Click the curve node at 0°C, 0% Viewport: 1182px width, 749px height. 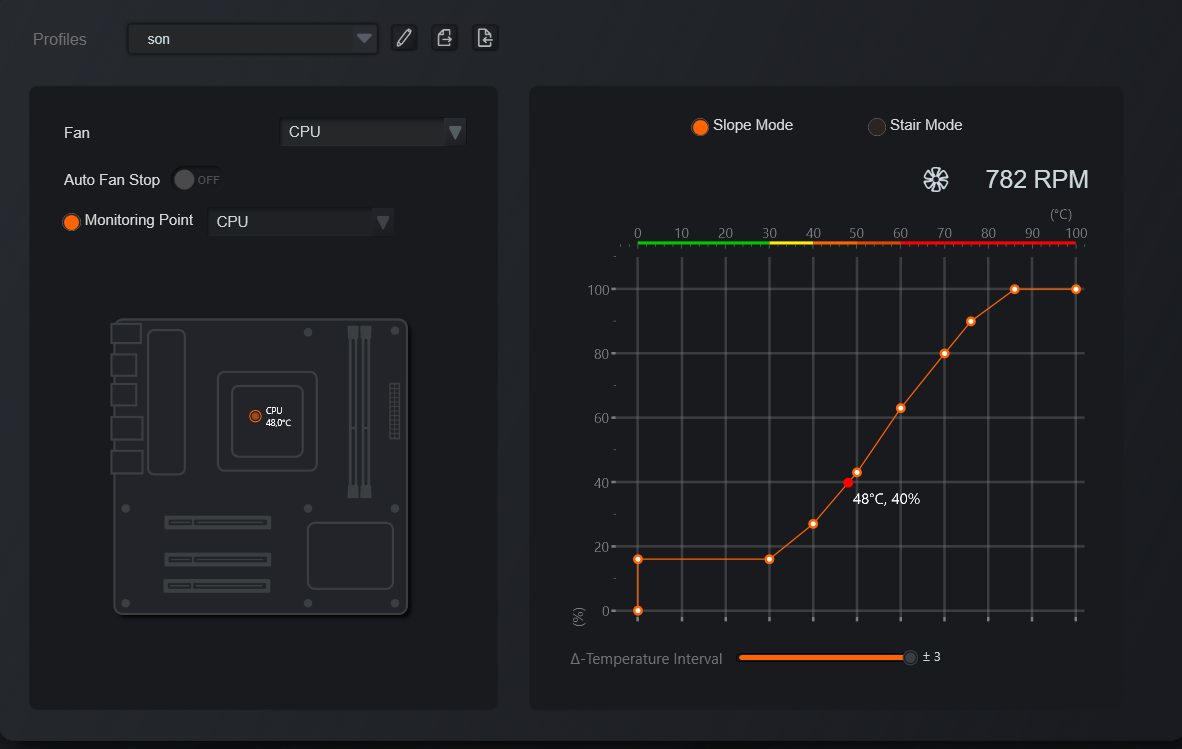(x=638, y=610)
